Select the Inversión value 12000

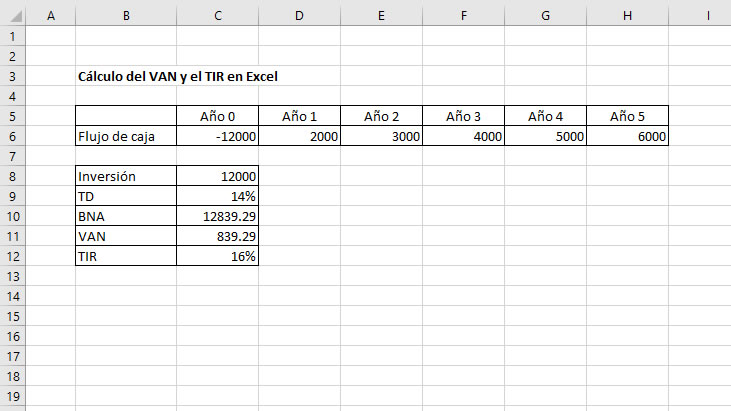pyautogui.click(x=217, y=176)
